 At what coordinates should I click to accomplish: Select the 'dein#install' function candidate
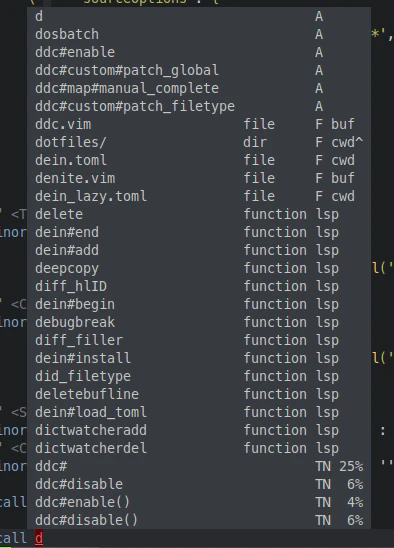[199, 358]
